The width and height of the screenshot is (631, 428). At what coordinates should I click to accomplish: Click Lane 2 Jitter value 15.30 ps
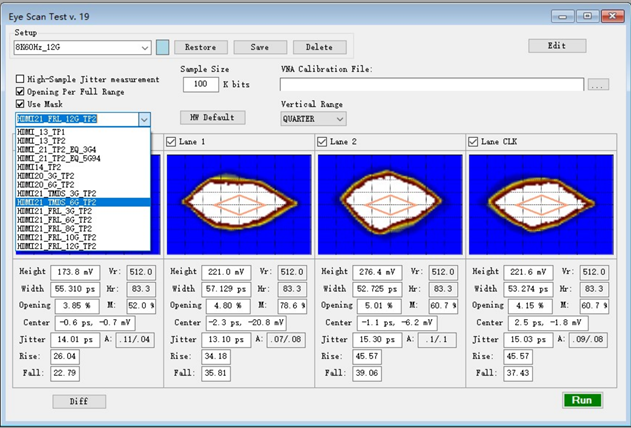pos(377,340)
